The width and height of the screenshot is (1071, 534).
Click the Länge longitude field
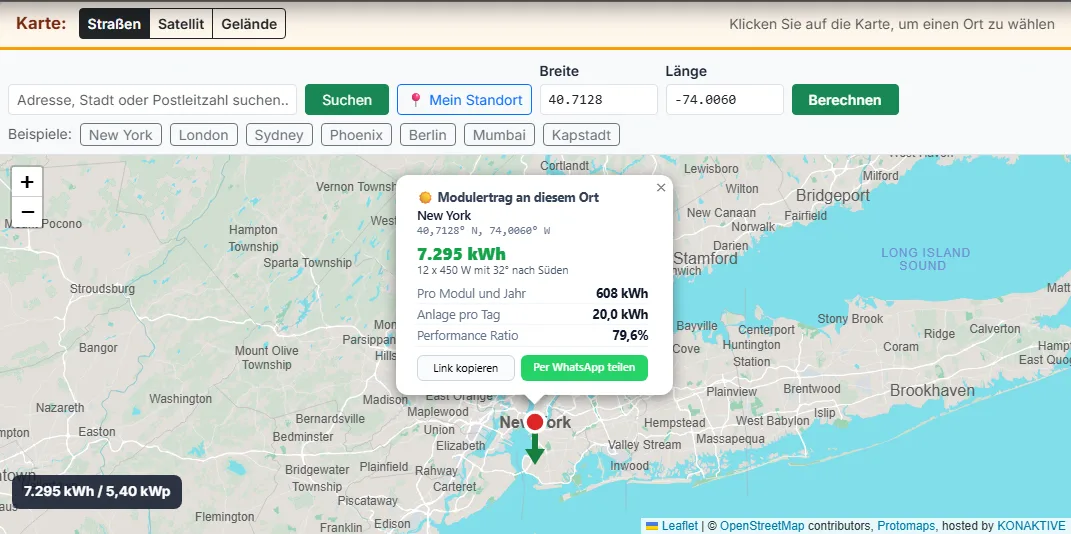click(x=725, y=100)
